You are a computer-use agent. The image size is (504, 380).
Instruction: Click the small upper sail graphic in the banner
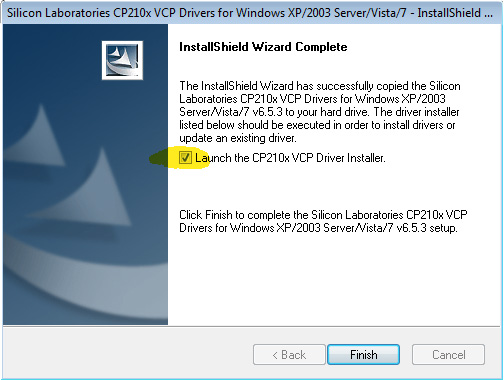click(35, 133)
